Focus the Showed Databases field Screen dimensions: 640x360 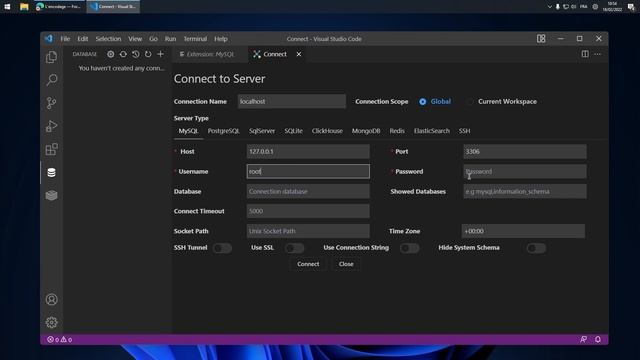pyautogui.click(x=525, y=191)
